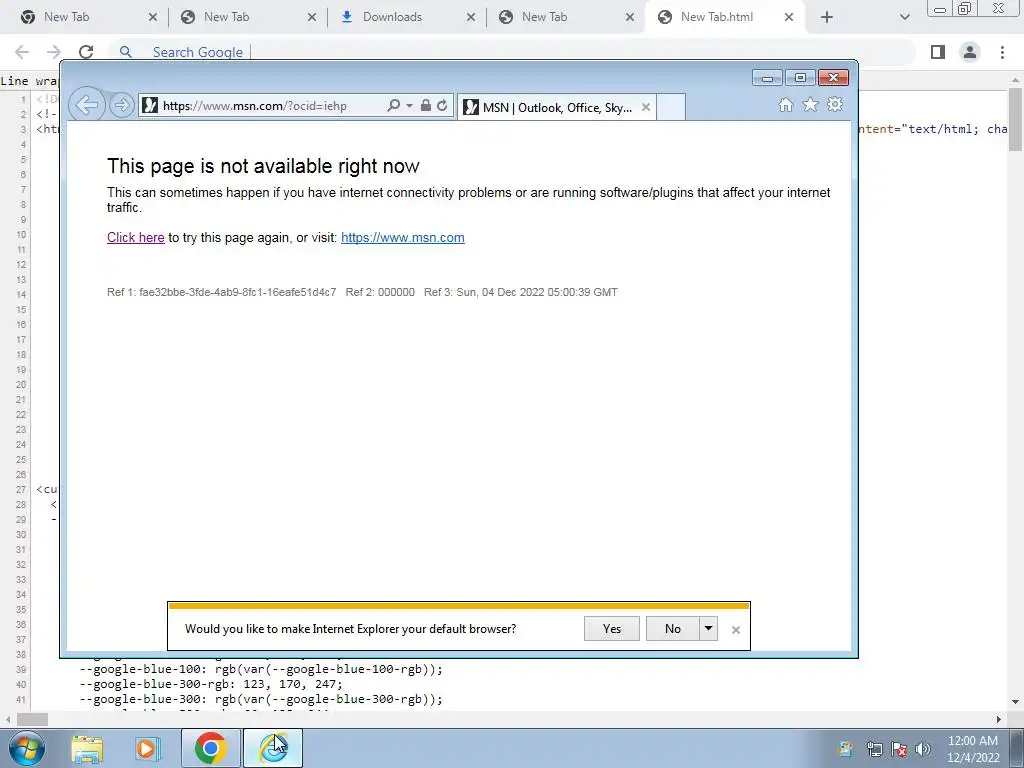The height and width of the screenshot is (768, 1024).
Task: Reload the page in Chrome
Action: click(x=86, y=52)
